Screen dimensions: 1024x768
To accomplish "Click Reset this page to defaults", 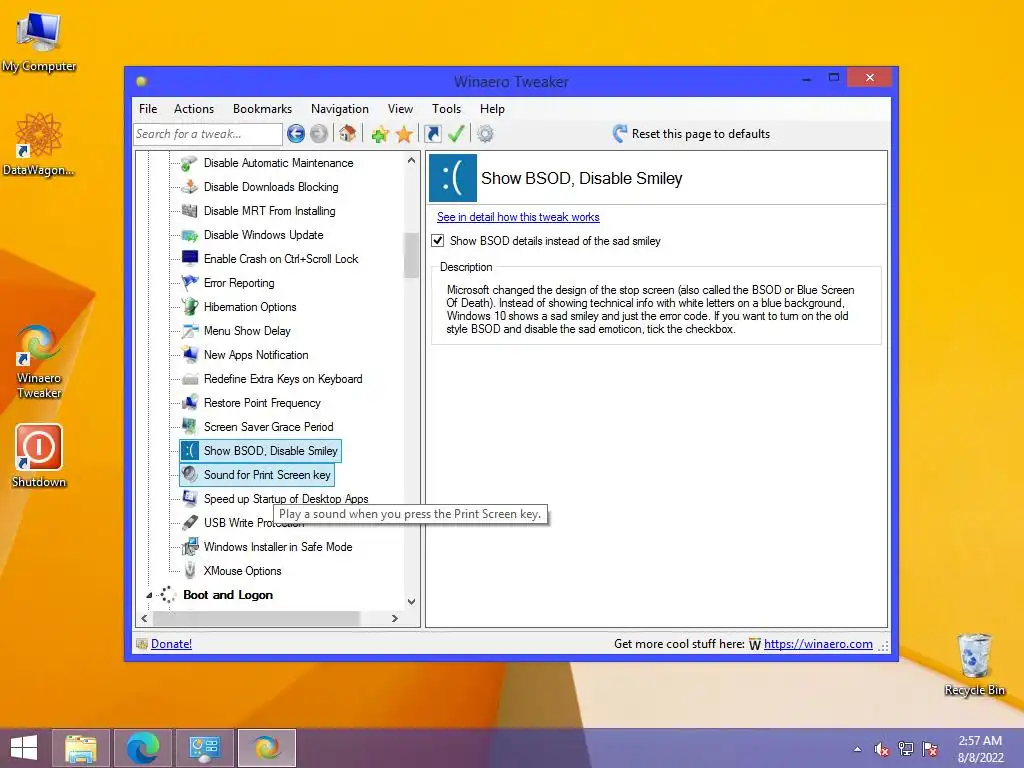I will [692, 134].
